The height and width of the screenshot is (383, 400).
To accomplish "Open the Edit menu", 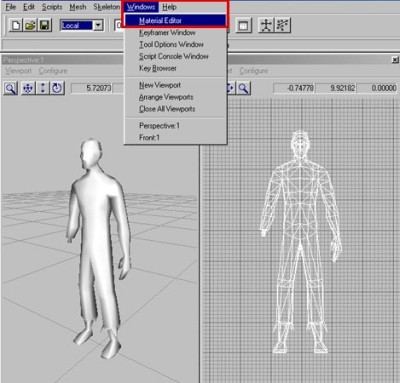I will (29, 7).
